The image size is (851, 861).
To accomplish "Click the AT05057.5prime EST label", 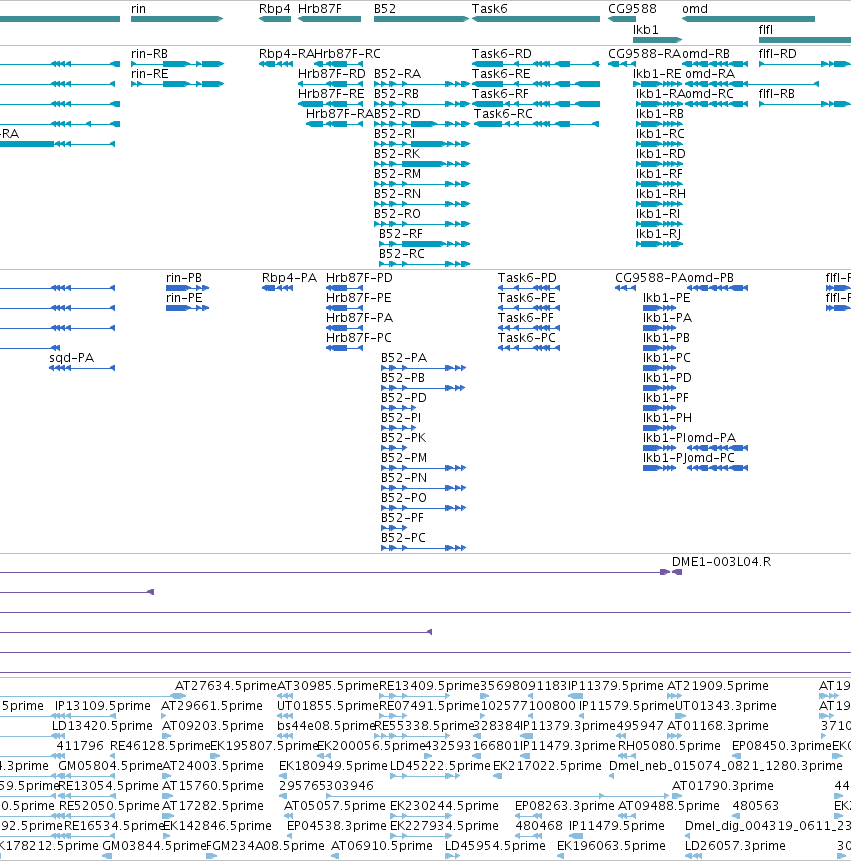I will coord(335,806).
